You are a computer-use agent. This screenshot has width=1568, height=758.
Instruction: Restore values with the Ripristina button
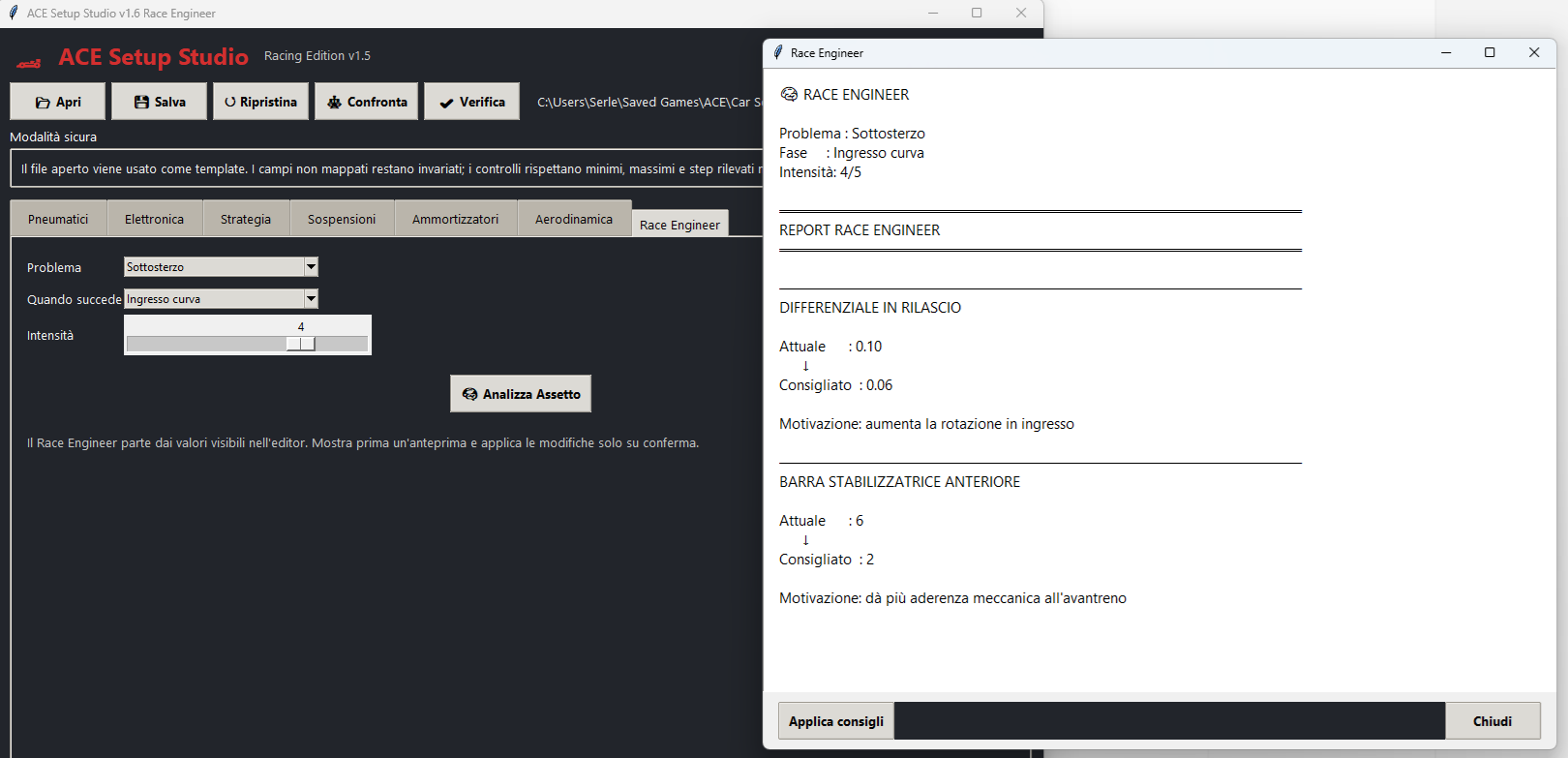coord(261,102)
